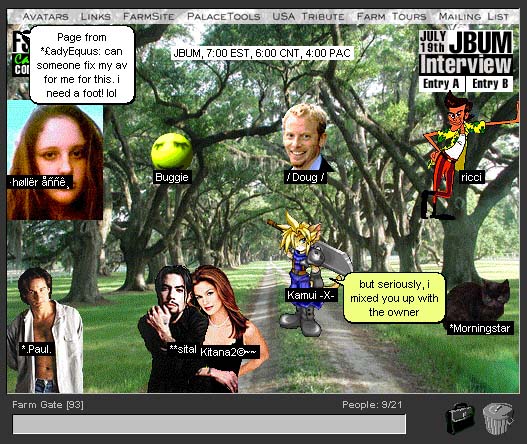Click the trash can icon

[498, 418]
